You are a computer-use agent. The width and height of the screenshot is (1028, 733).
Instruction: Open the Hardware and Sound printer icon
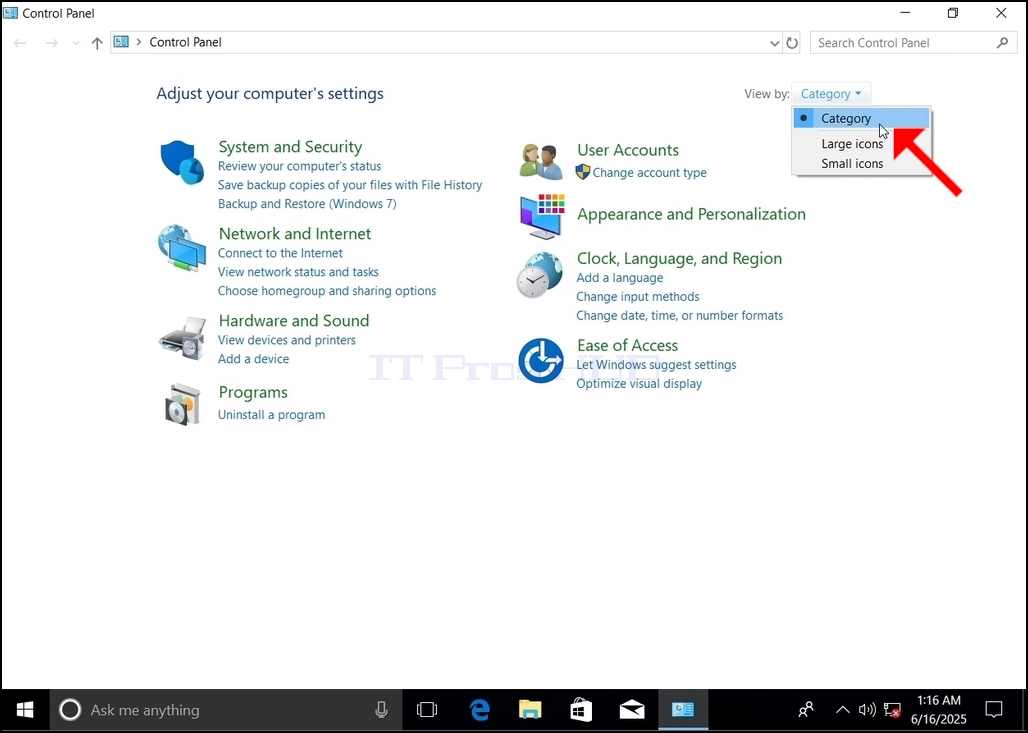coord(182,338)
